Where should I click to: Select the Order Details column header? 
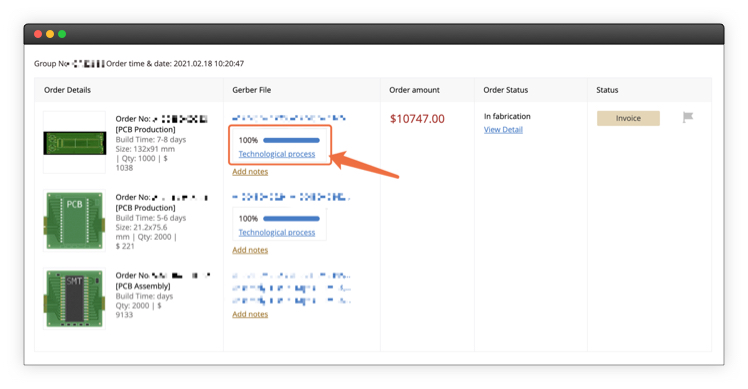point(67,90)
